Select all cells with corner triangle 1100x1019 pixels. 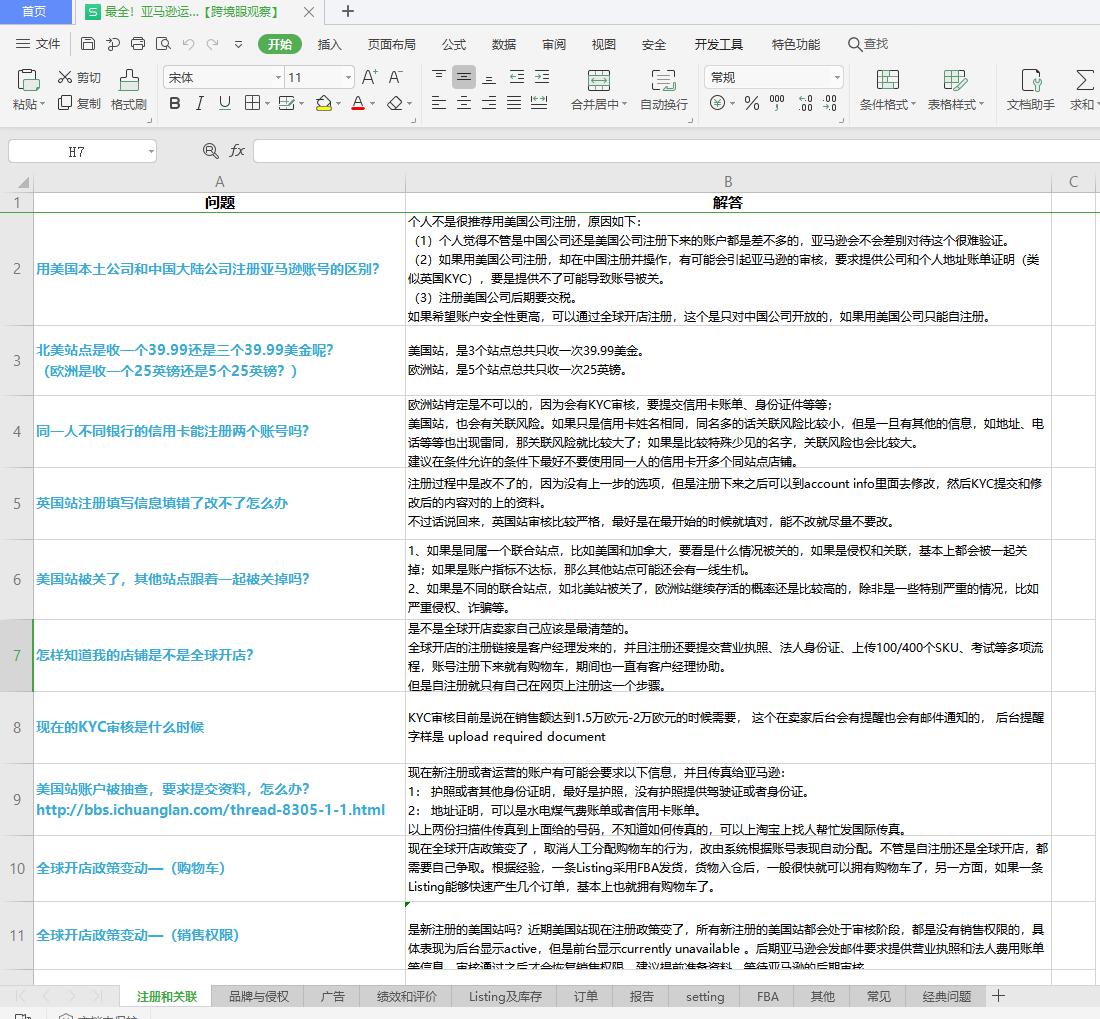23,182
